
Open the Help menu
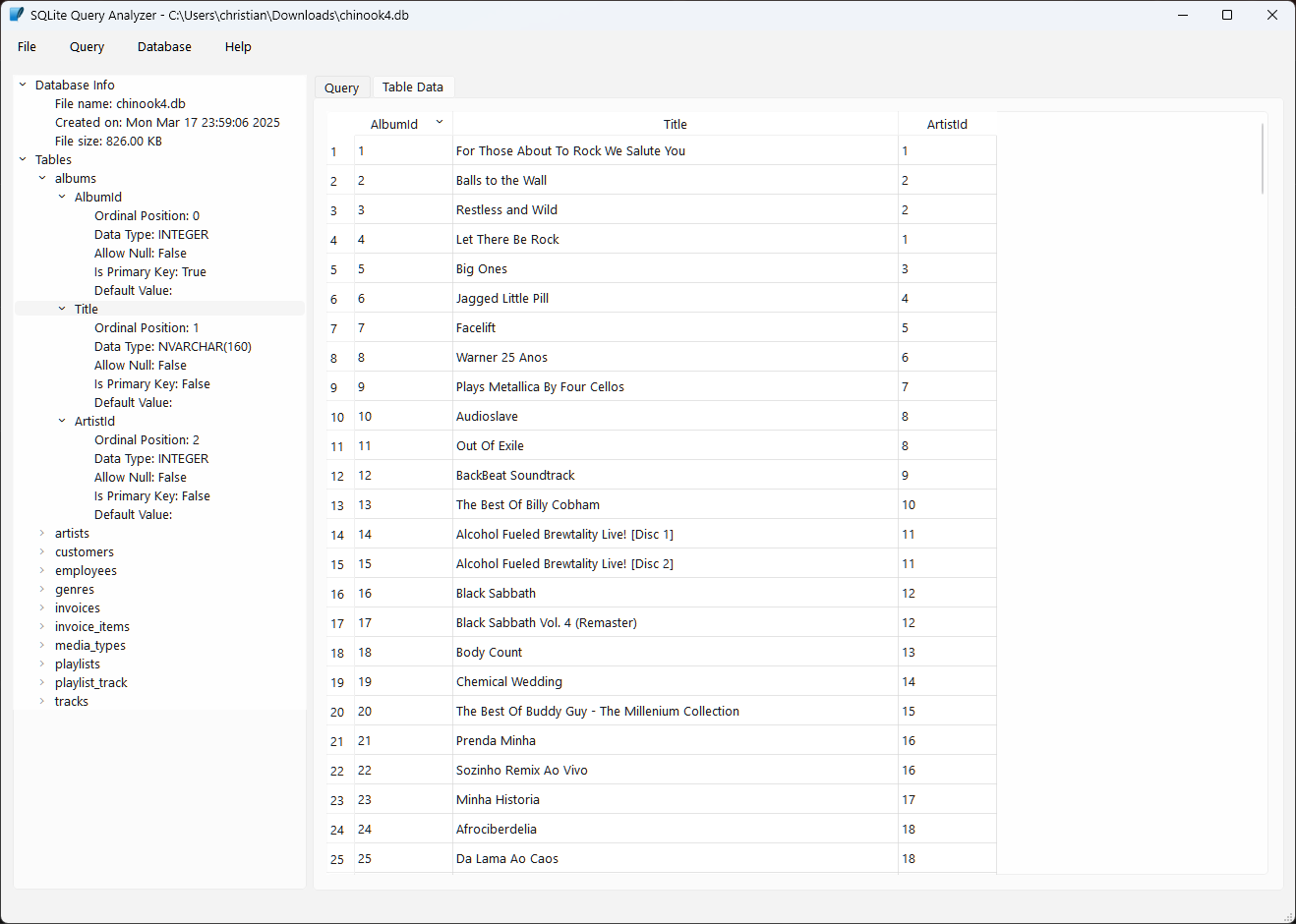(238, 46)
